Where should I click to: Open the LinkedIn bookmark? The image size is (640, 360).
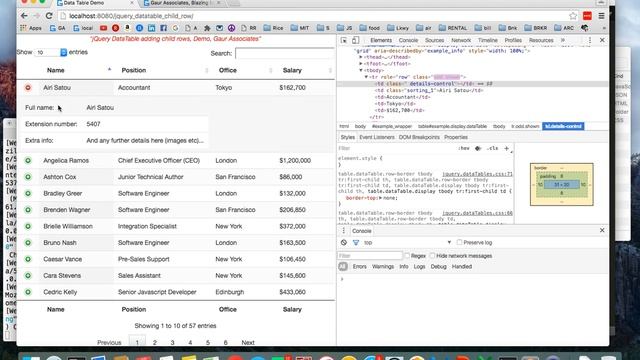[x=151, y=28]
